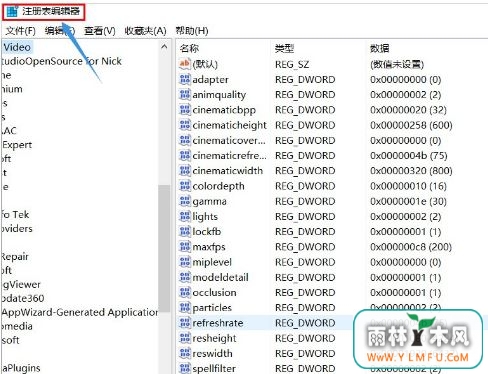
Task: Click the adapter DWORD value icon
Action: coord(185,79)
